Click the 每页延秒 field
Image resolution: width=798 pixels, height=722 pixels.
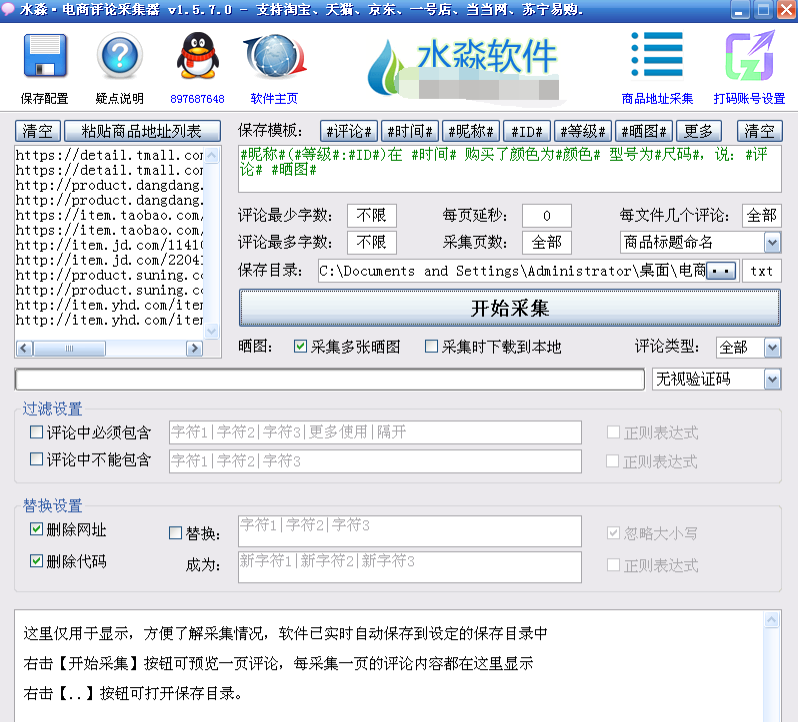point(547,216)
